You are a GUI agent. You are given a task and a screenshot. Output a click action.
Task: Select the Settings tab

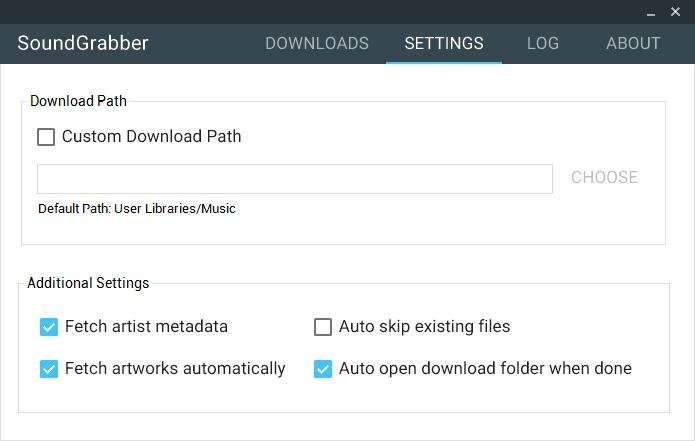point(444,43)
